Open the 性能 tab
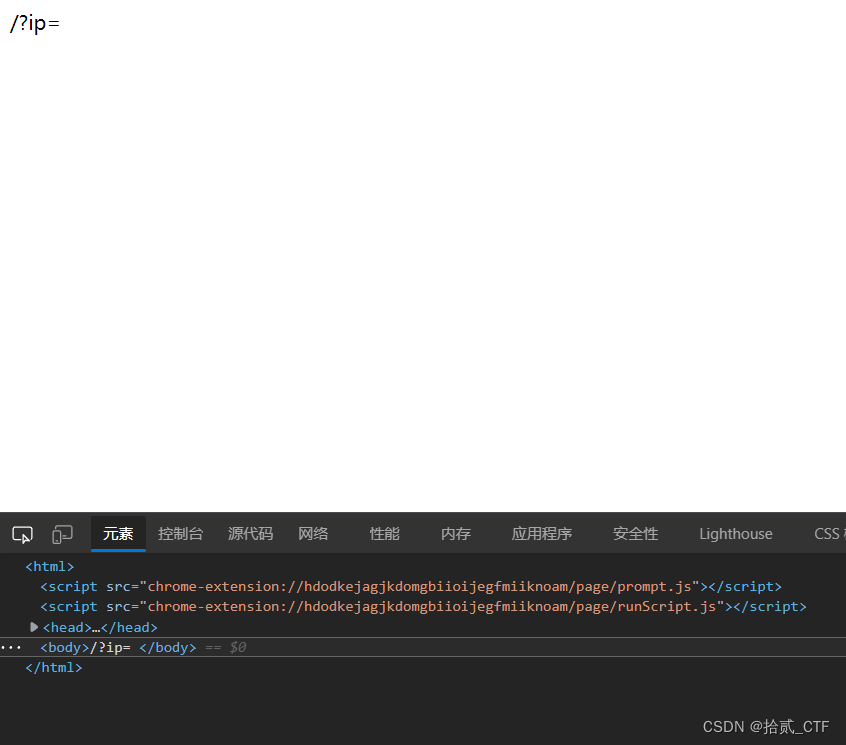846x745 pixels. pos(384,534)
